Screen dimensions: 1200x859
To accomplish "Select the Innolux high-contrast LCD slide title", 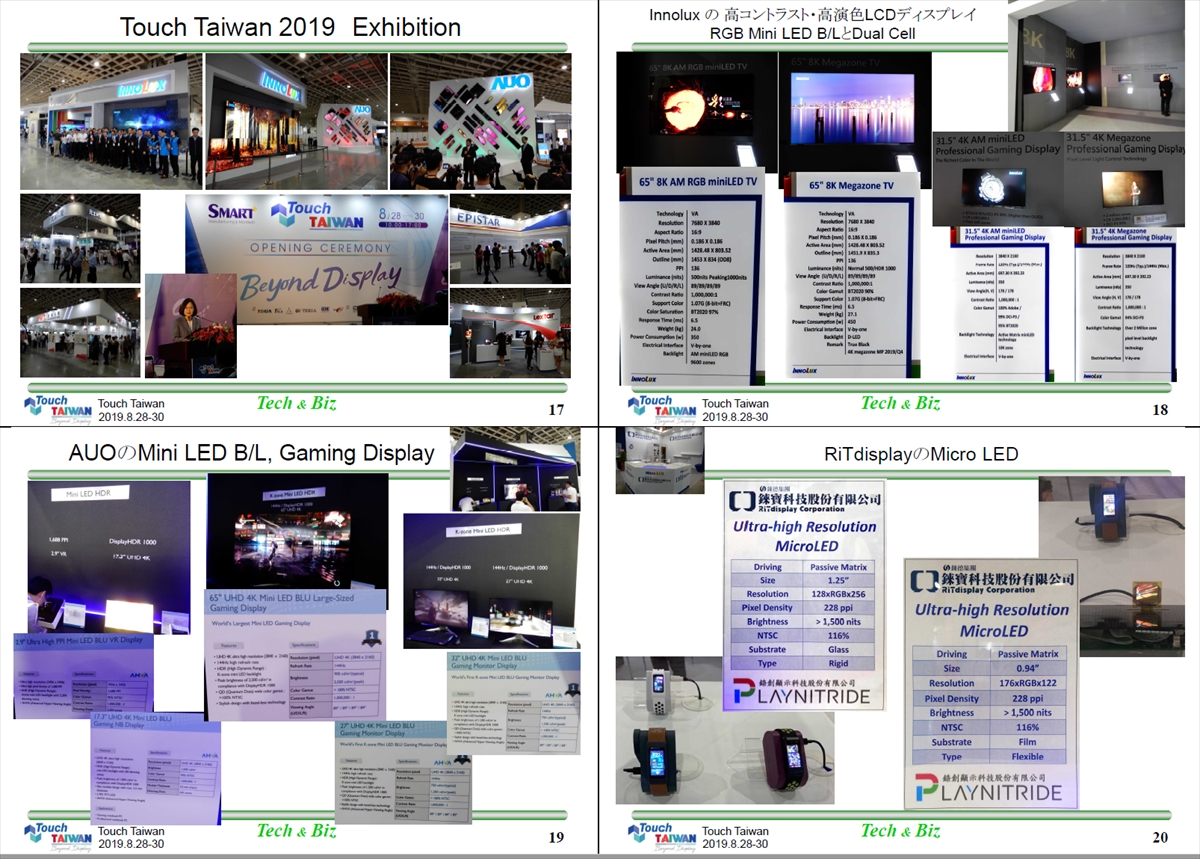I will pos(813,14).
